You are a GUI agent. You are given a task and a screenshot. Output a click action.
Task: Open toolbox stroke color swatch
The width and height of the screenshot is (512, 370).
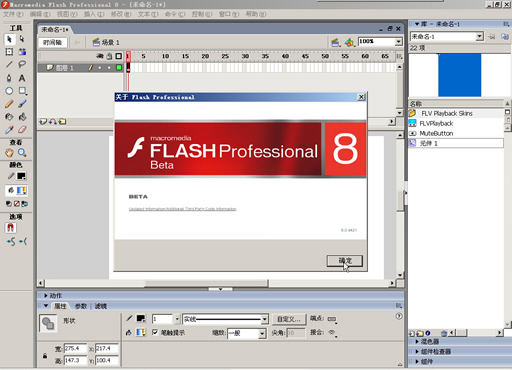21,176
